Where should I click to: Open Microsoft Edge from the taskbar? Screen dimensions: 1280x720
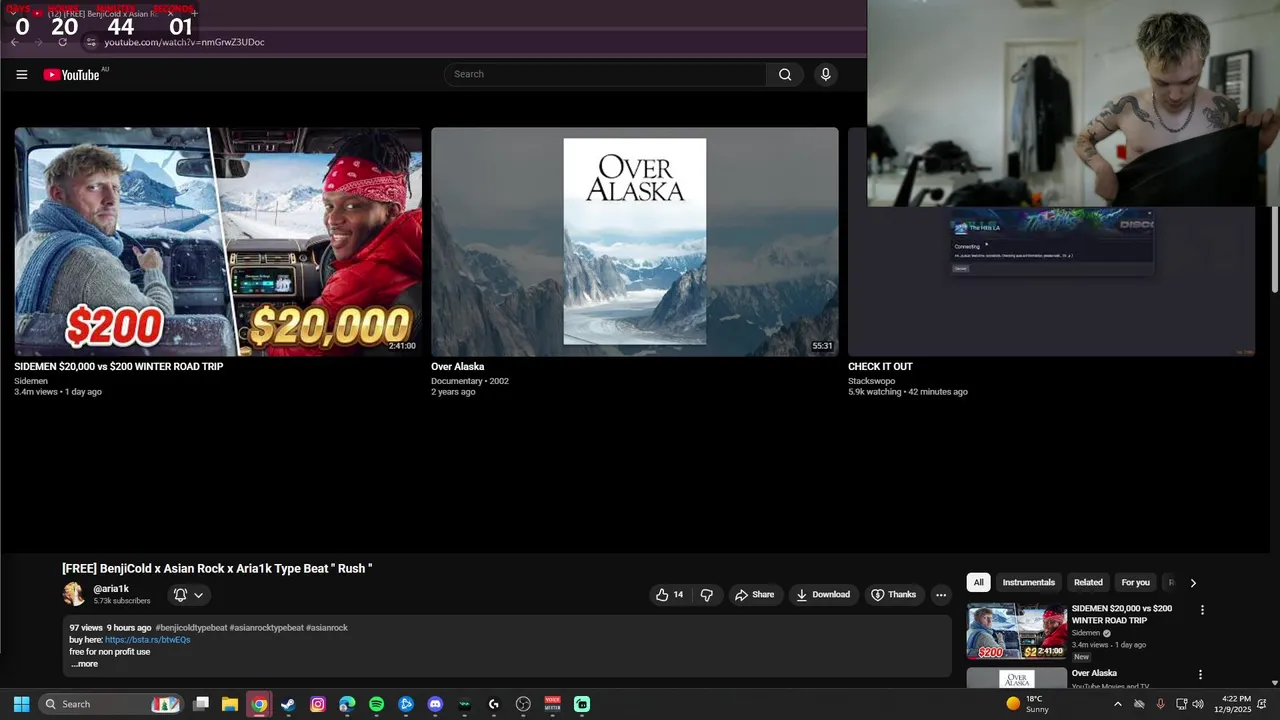347,704
